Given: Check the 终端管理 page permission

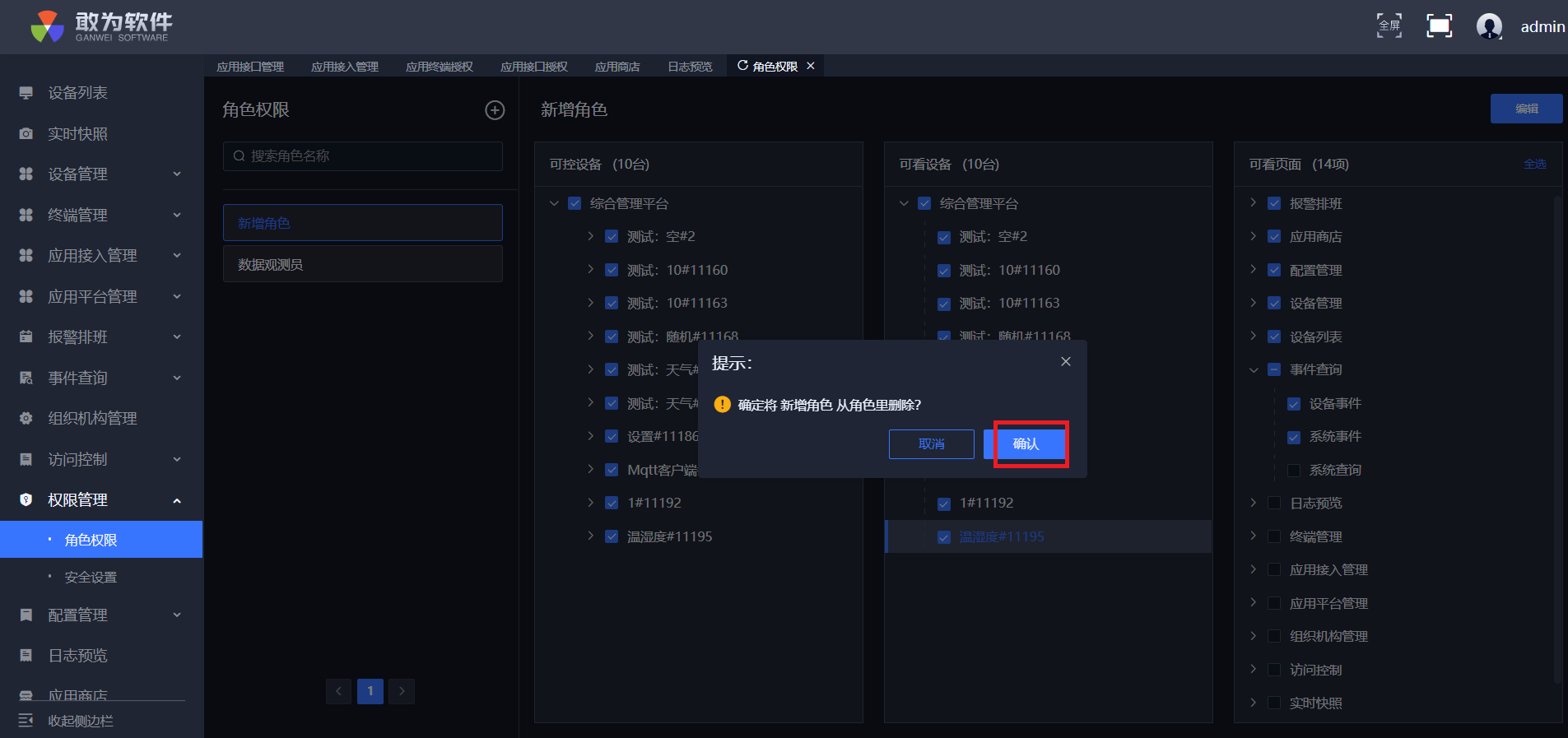Looking at the screenshot, I should [x=1274, y=536].
